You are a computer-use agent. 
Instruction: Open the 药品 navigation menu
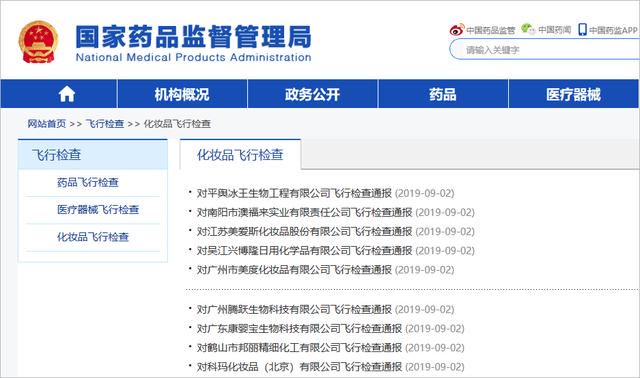pos(442,94)
